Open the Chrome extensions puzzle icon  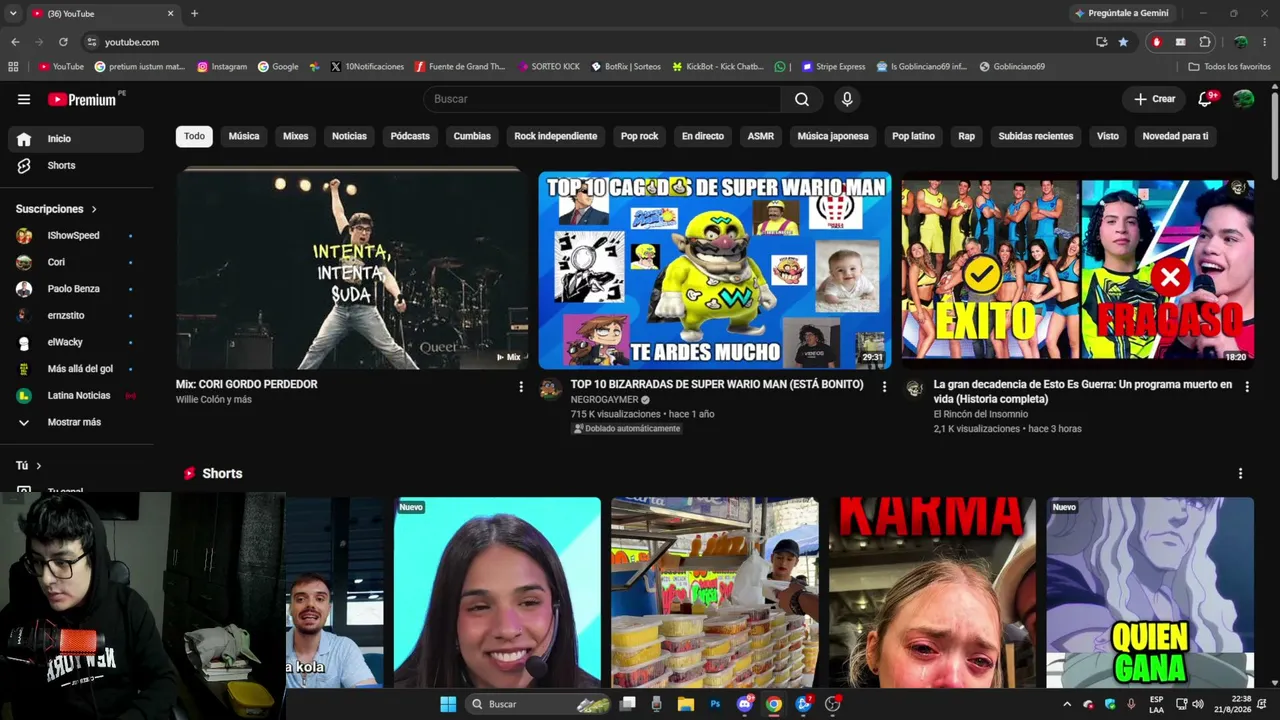click(1205, 42)
